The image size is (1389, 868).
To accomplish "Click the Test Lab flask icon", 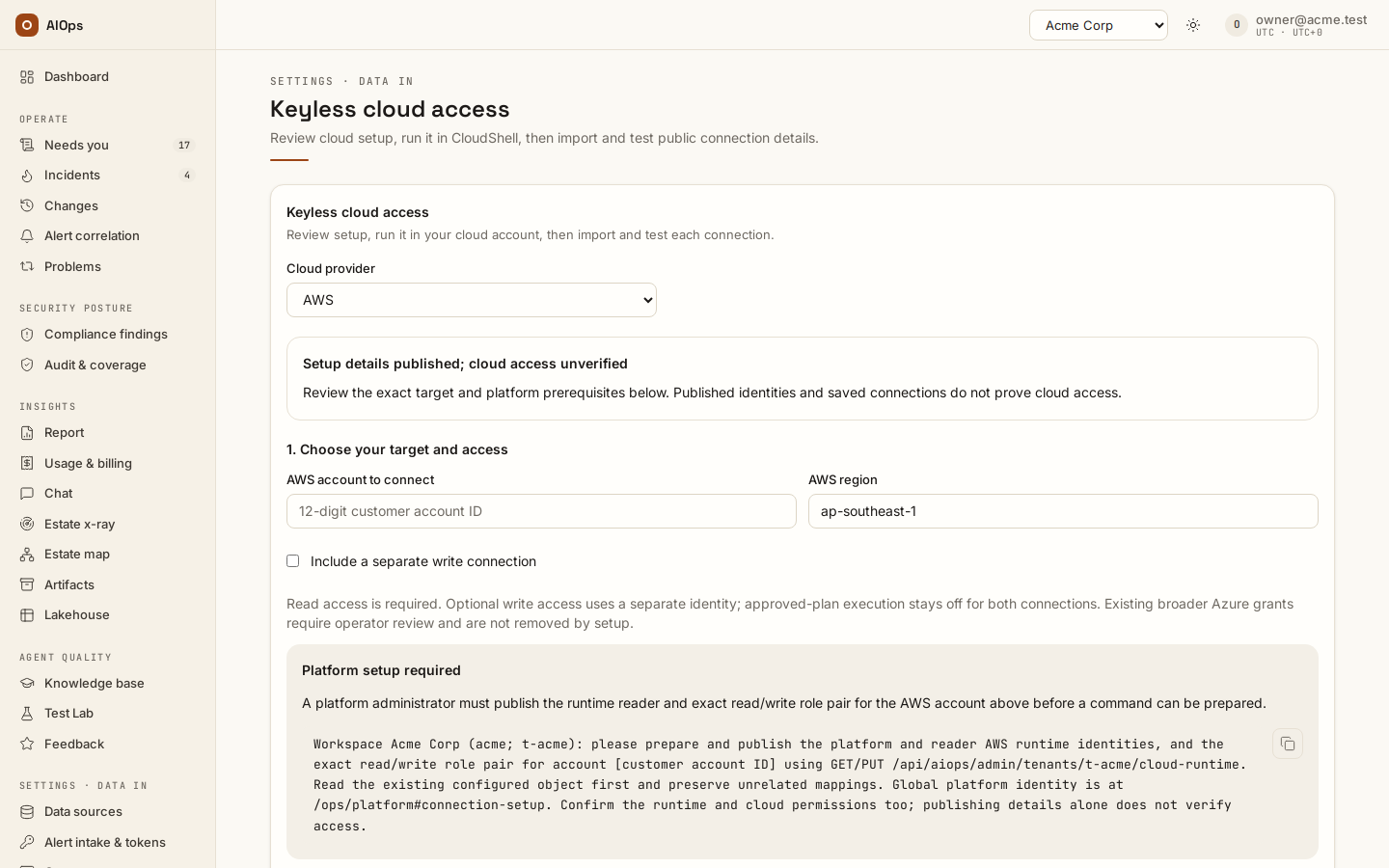I will pos(27,714).
